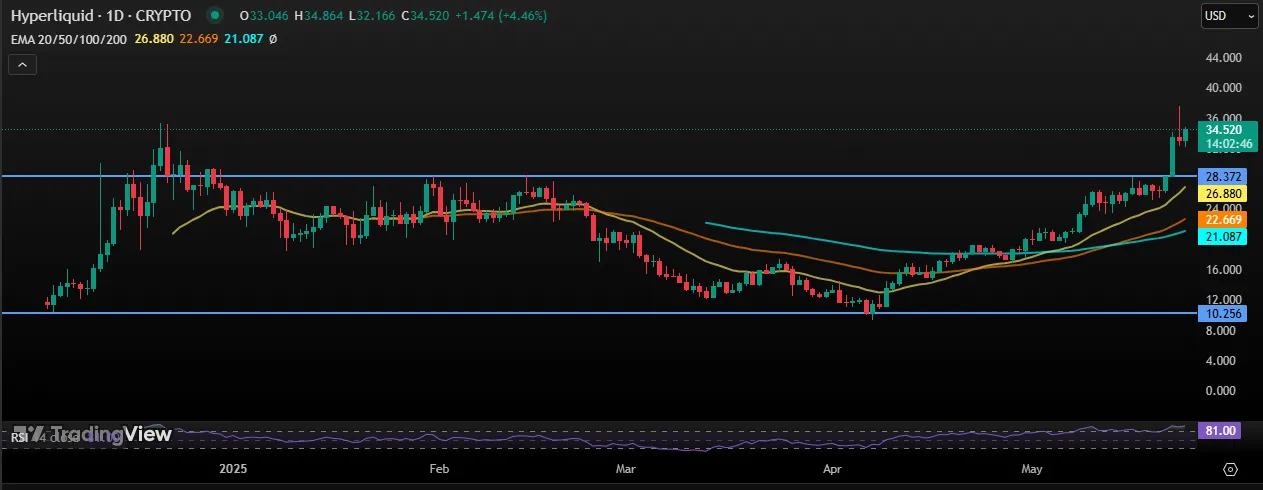Click the TradingView logo
This screenshot has width=1263, height=490.
98,434
